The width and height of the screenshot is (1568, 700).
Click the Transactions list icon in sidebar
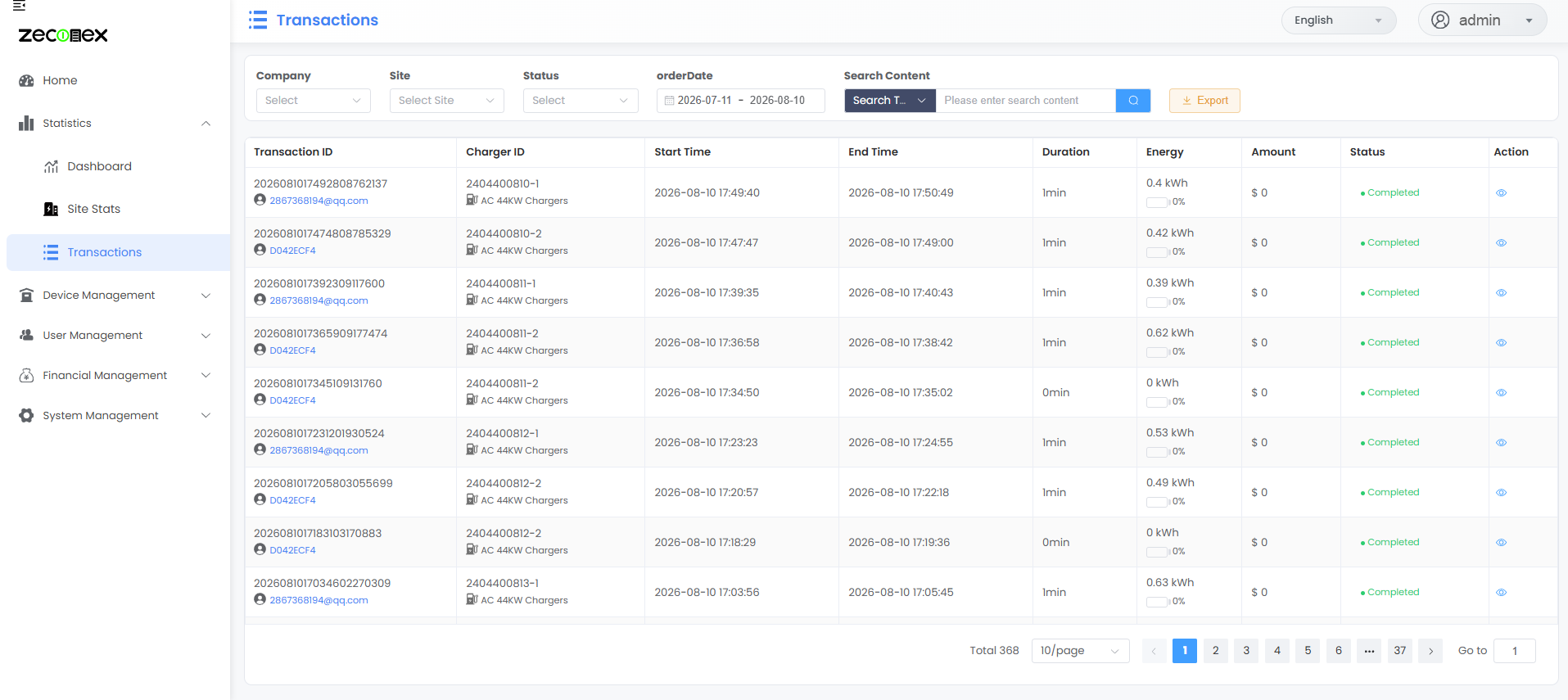coord(51,252)
